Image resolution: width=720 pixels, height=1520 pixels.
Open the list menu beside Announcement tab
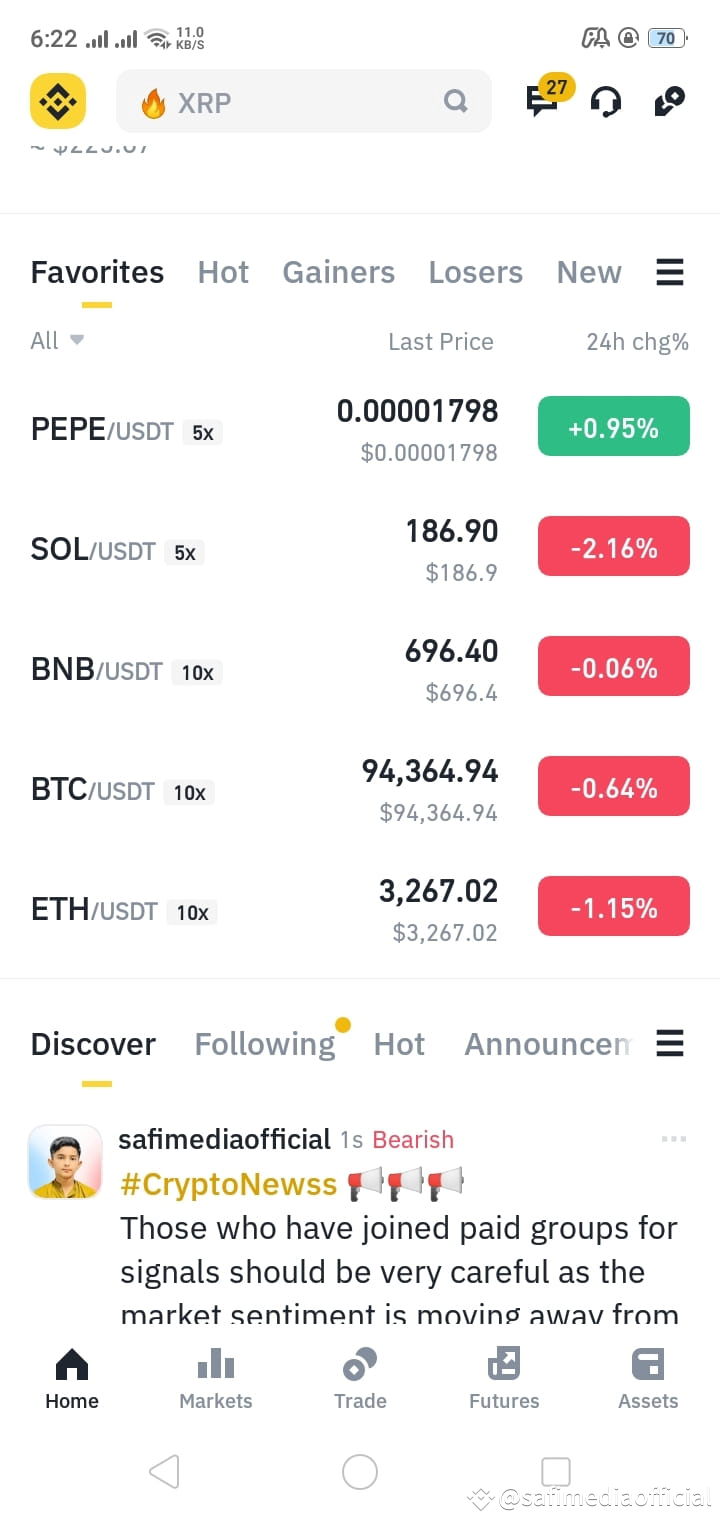pyautogui.click(x=670, y=1044)
